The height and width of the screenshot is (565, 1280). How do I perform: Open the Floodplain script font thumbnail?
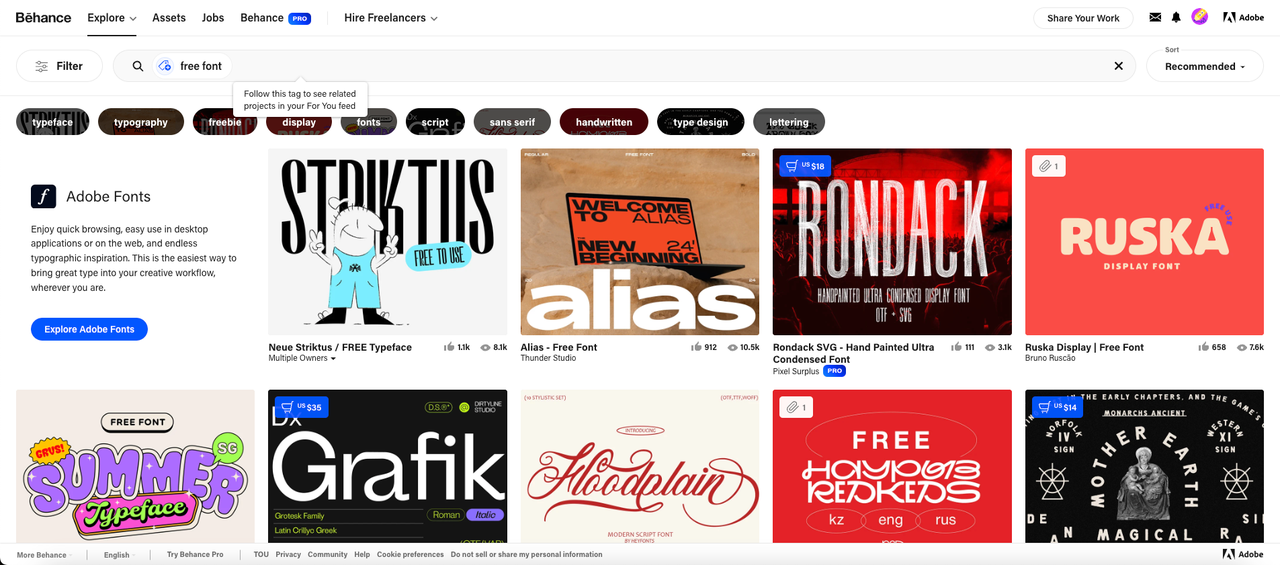pos(640,467)
